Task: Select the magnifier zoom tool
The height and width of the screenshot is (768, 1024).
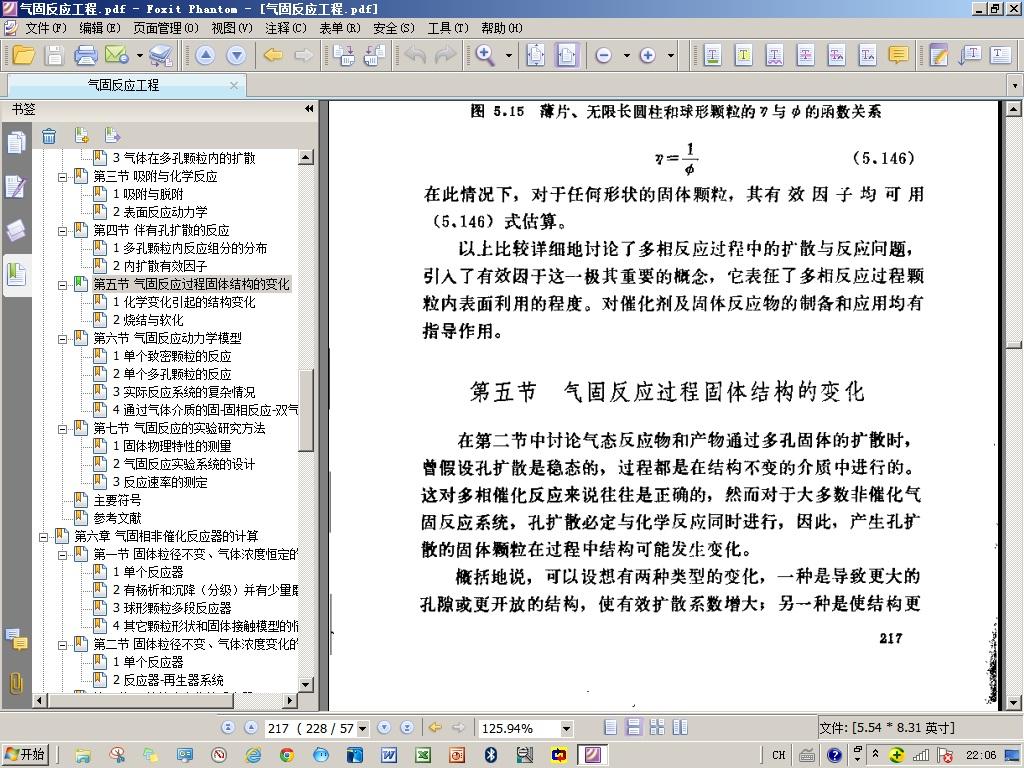Action: (x=485, y=55)
